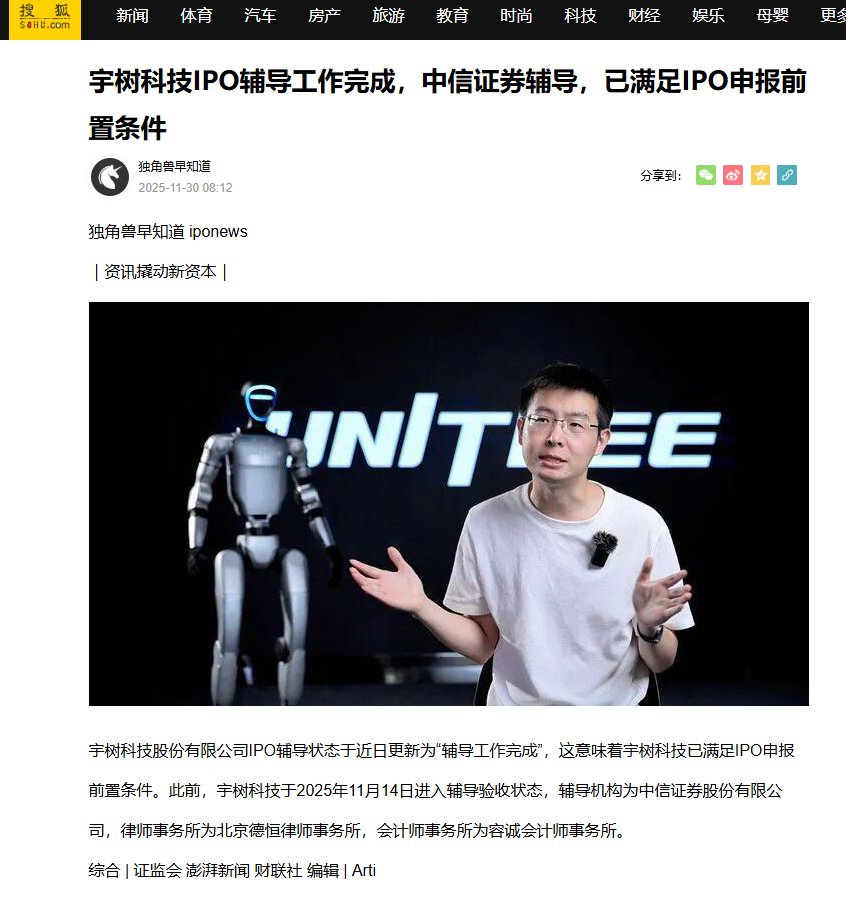Visit the 旅游 channel
This screenshot has height=900, width=846.
[388, 15]
